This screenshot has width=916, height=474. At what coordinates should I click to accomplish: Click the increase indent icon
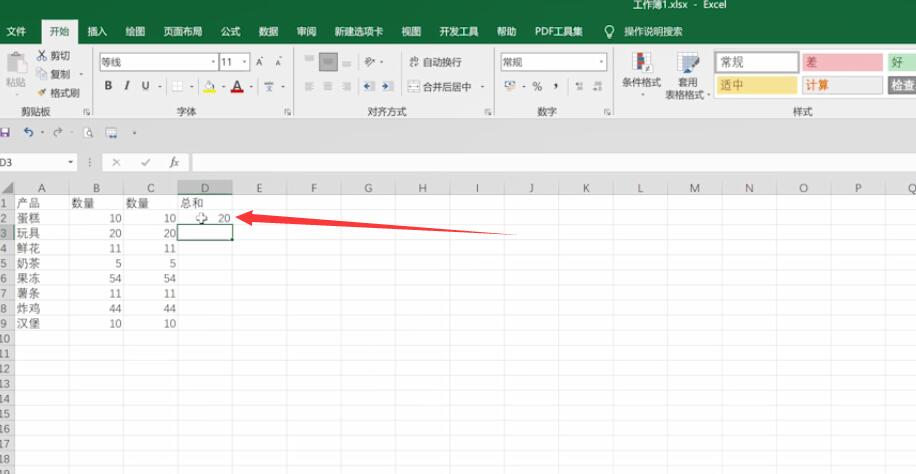[x=387, y=87]
